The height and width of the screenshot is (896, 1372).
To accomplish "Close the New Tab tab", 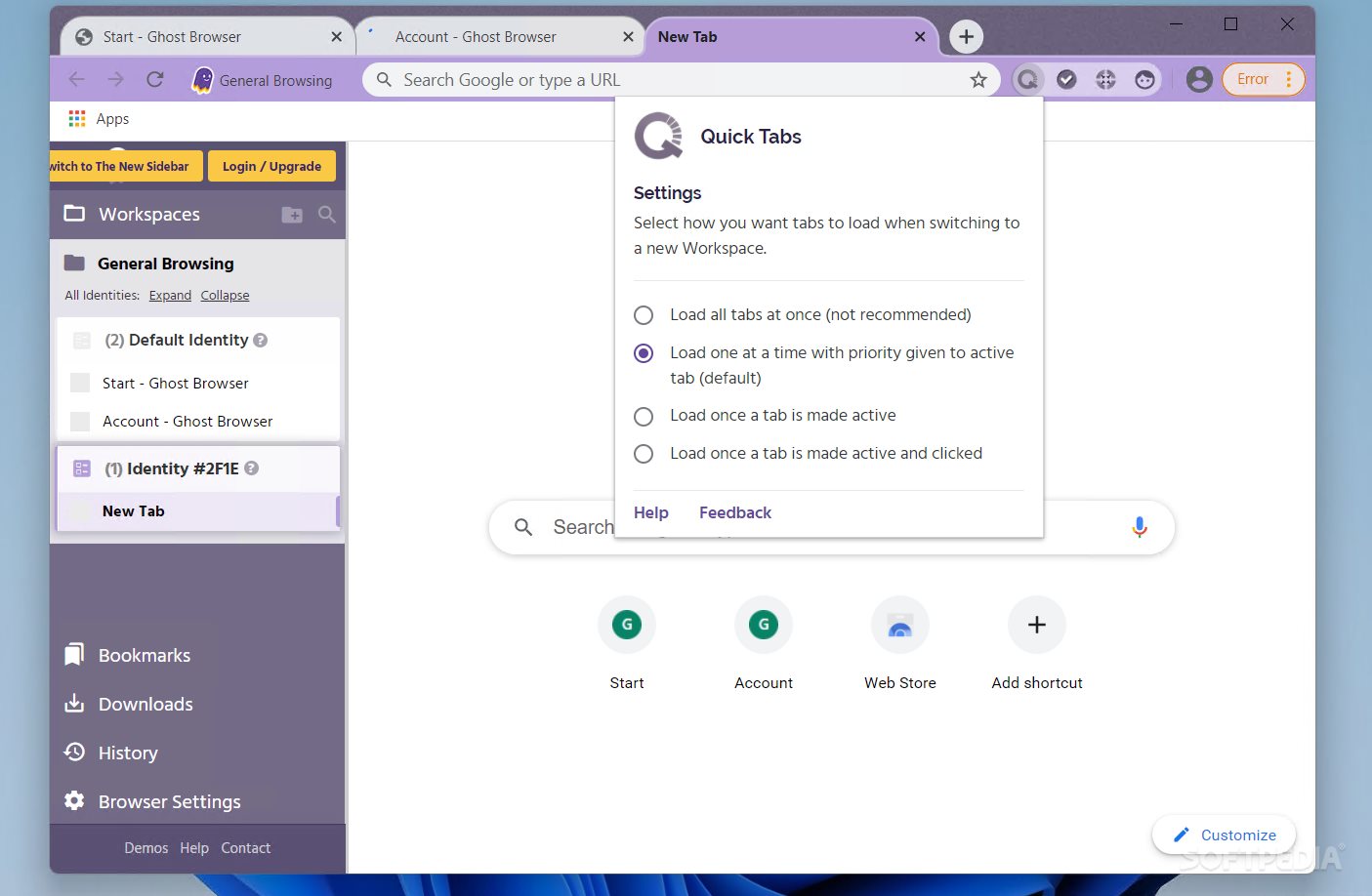I will click(x=920, y=37).
